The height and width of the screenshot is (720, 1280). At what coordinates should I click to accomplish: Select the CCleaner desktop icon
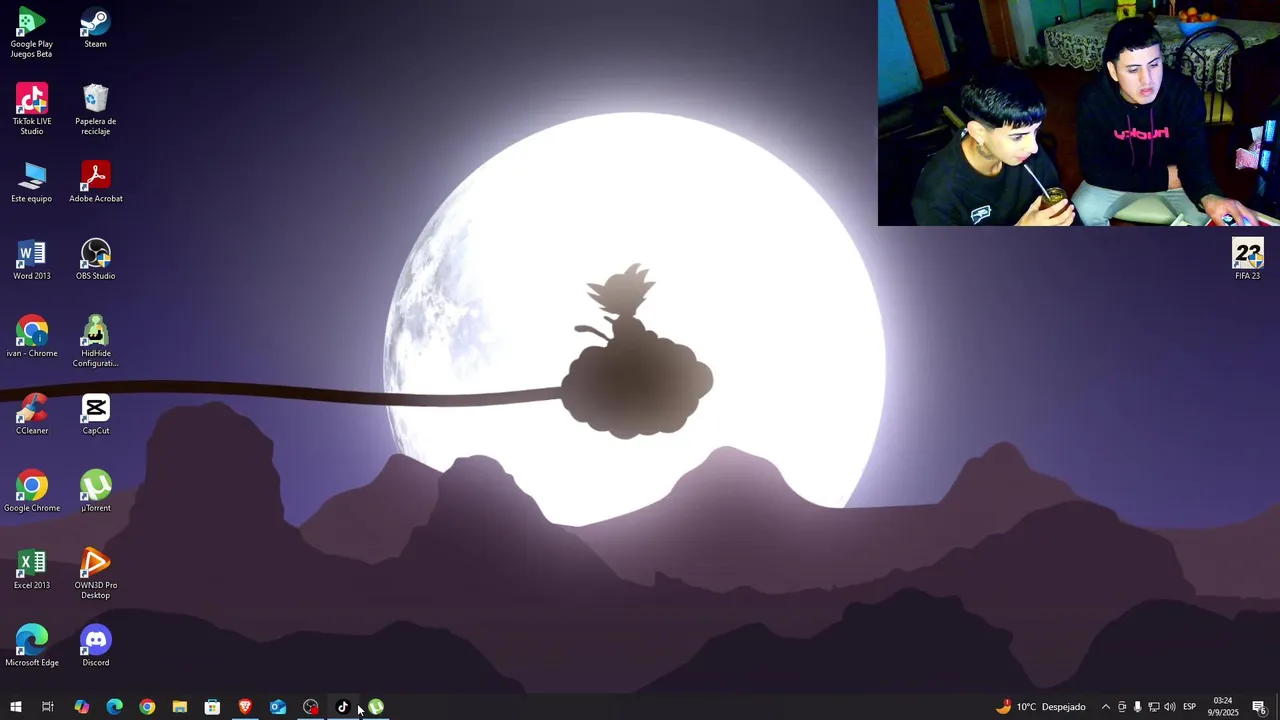tap(32, 414)
